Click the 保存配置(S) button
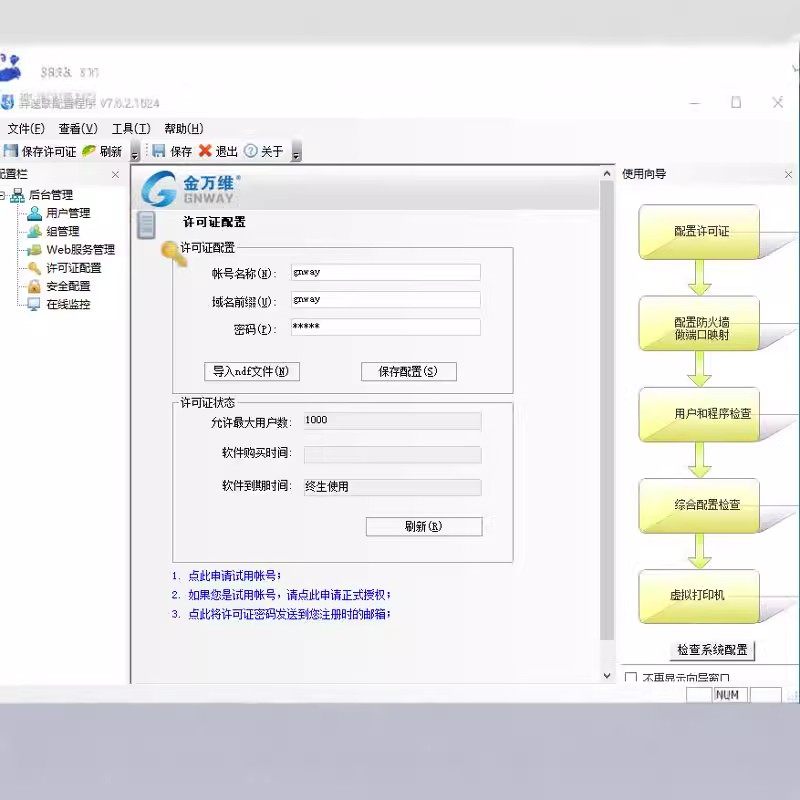The height and width of the screenshot is (800, 800). pos(409,371)
